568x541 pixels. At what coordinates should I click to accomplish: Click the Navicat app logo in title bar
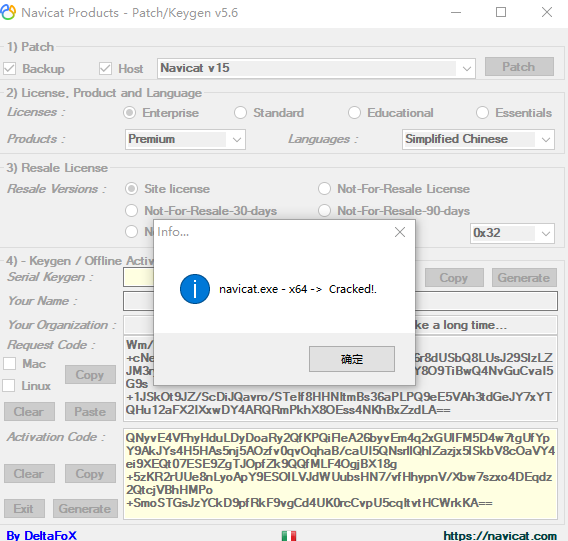8,12
